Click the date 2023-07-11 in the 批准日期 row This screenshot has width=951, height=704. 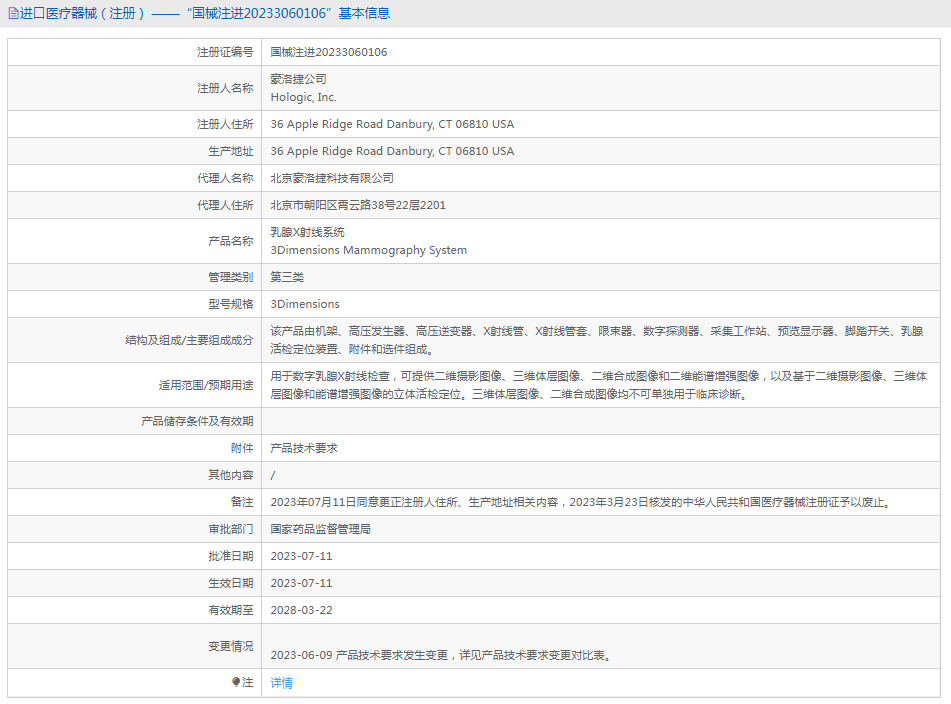(301, 556)
